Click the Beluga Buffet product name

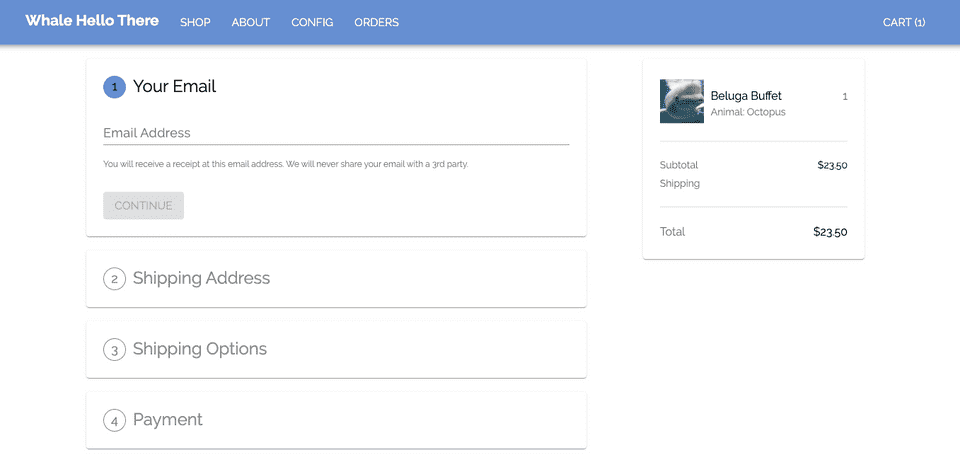pos(746,96)
